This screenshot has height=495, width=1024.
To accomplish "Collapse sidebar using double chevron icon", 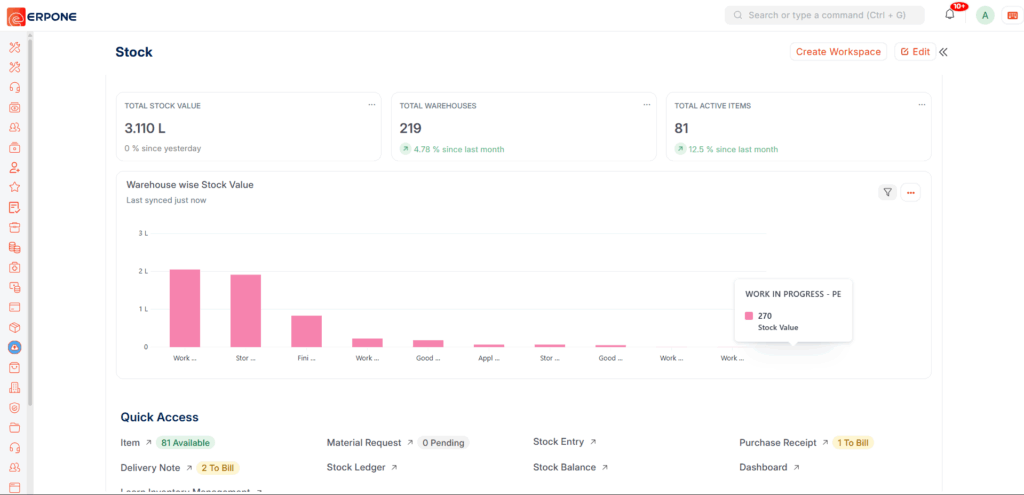I will (x=943, y=52).
